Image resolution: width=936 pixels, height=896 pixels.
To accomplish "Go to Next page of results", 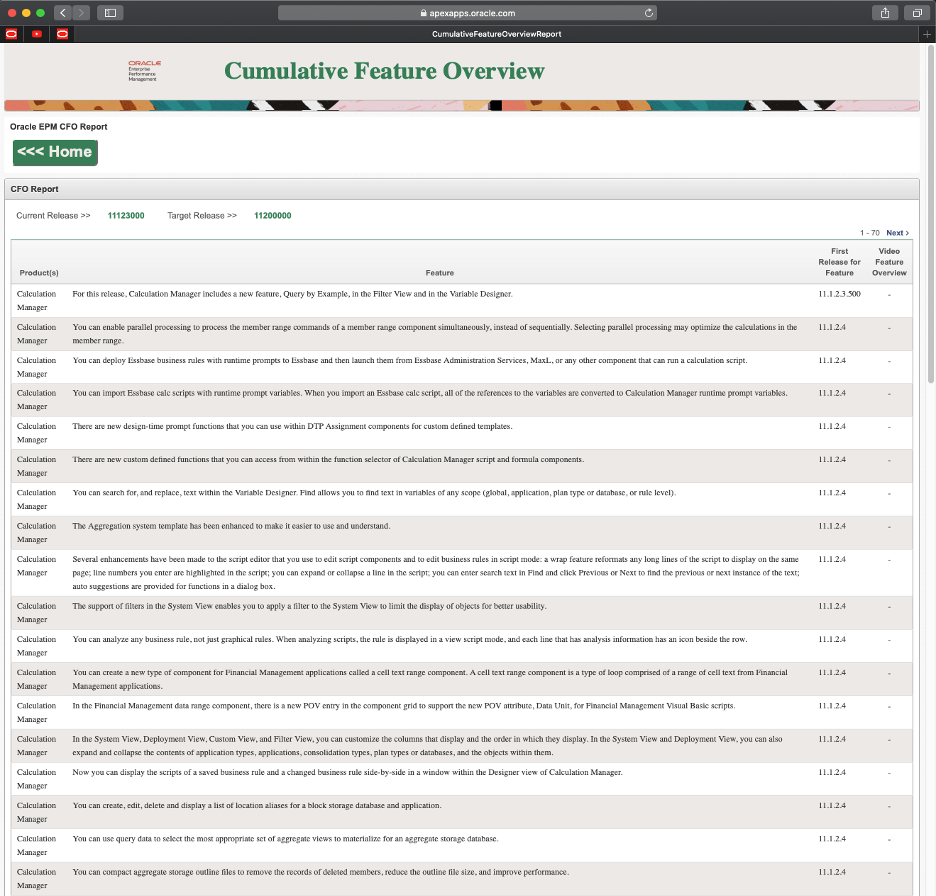I will pyautogui.click(x=897, y=233).
